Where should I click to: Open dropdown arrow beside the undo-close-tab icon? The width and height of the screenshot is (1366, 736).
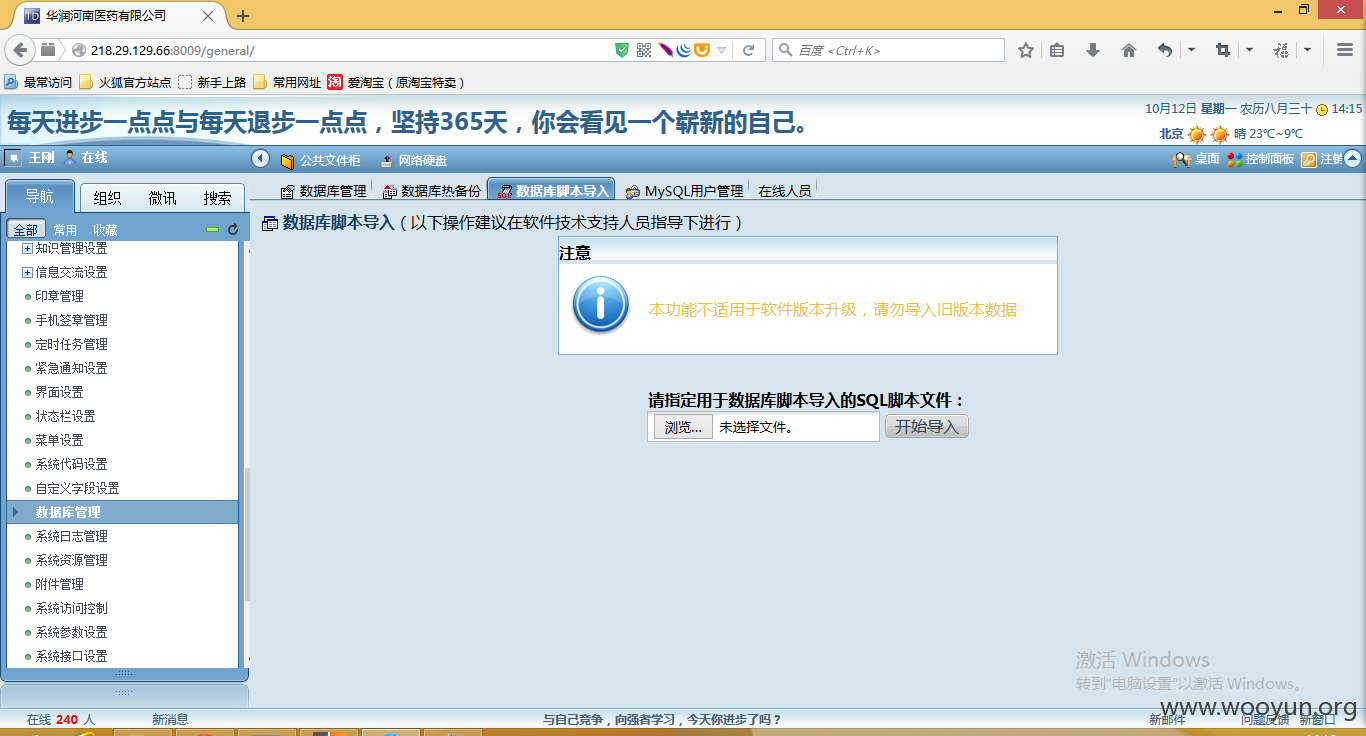pos(1191,50)
